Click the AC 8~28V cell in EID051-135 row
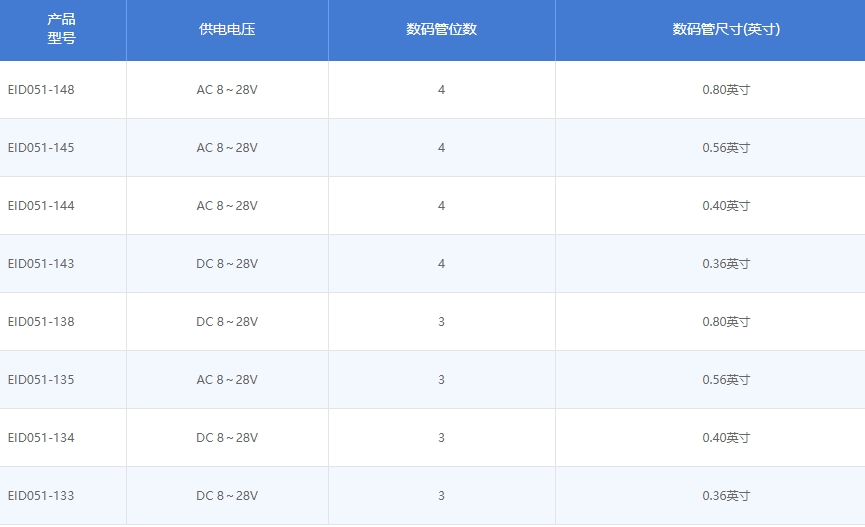The image size is (865, 527). click(x=227, y=380)
